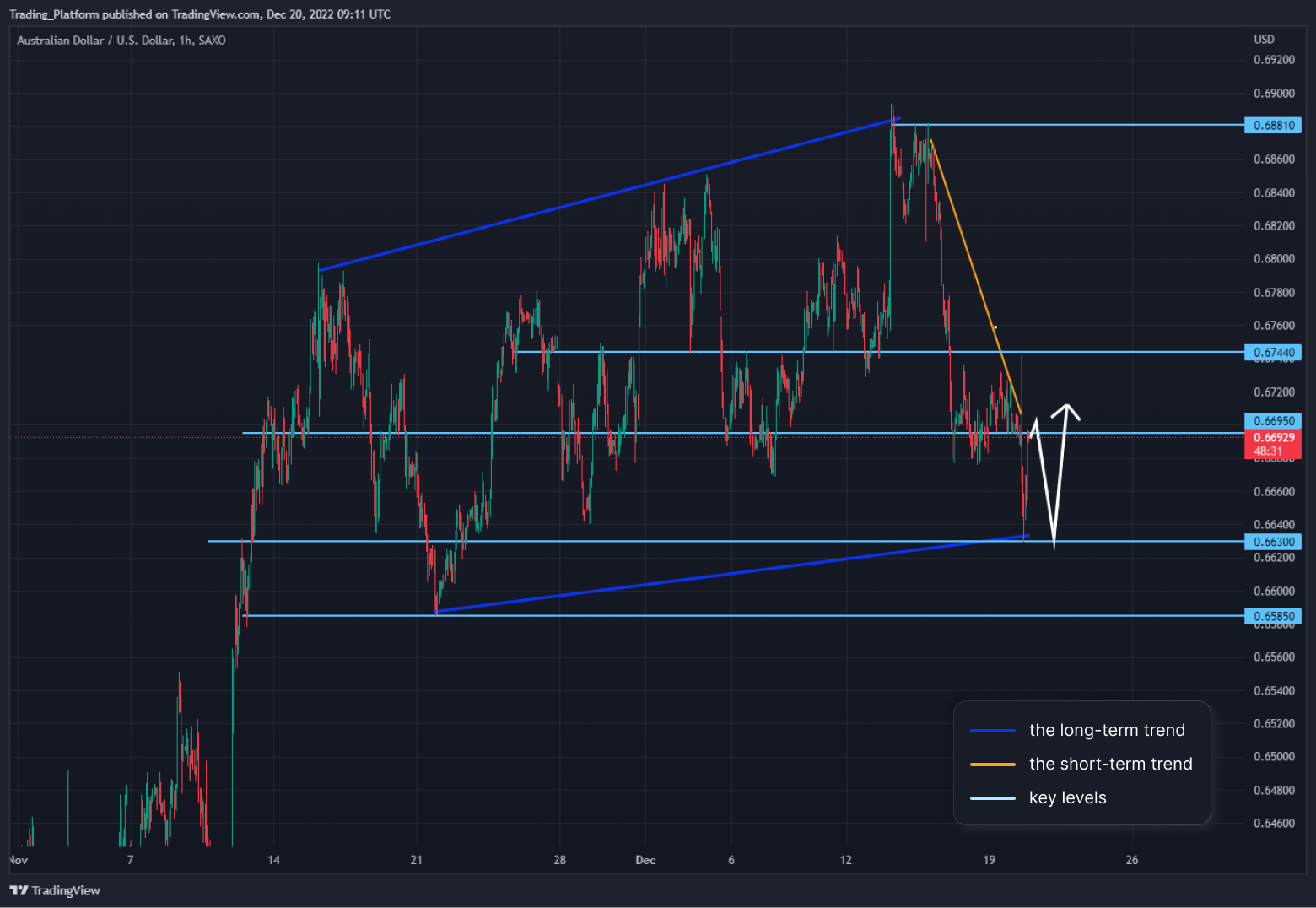Click the 0.65400 price axis label
This screenshot has height=908, width=1316.
click(1274, 691)
